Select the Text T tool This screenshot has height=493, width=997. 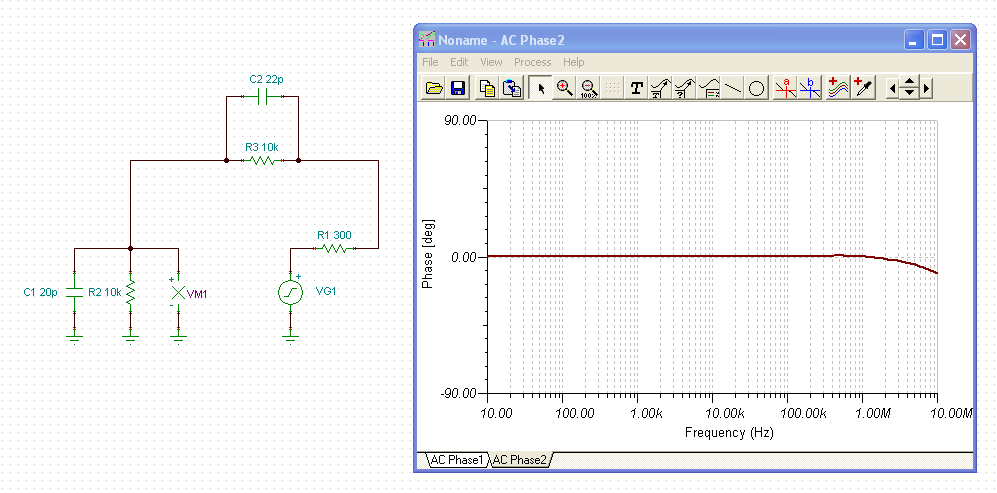pos(637,88)
